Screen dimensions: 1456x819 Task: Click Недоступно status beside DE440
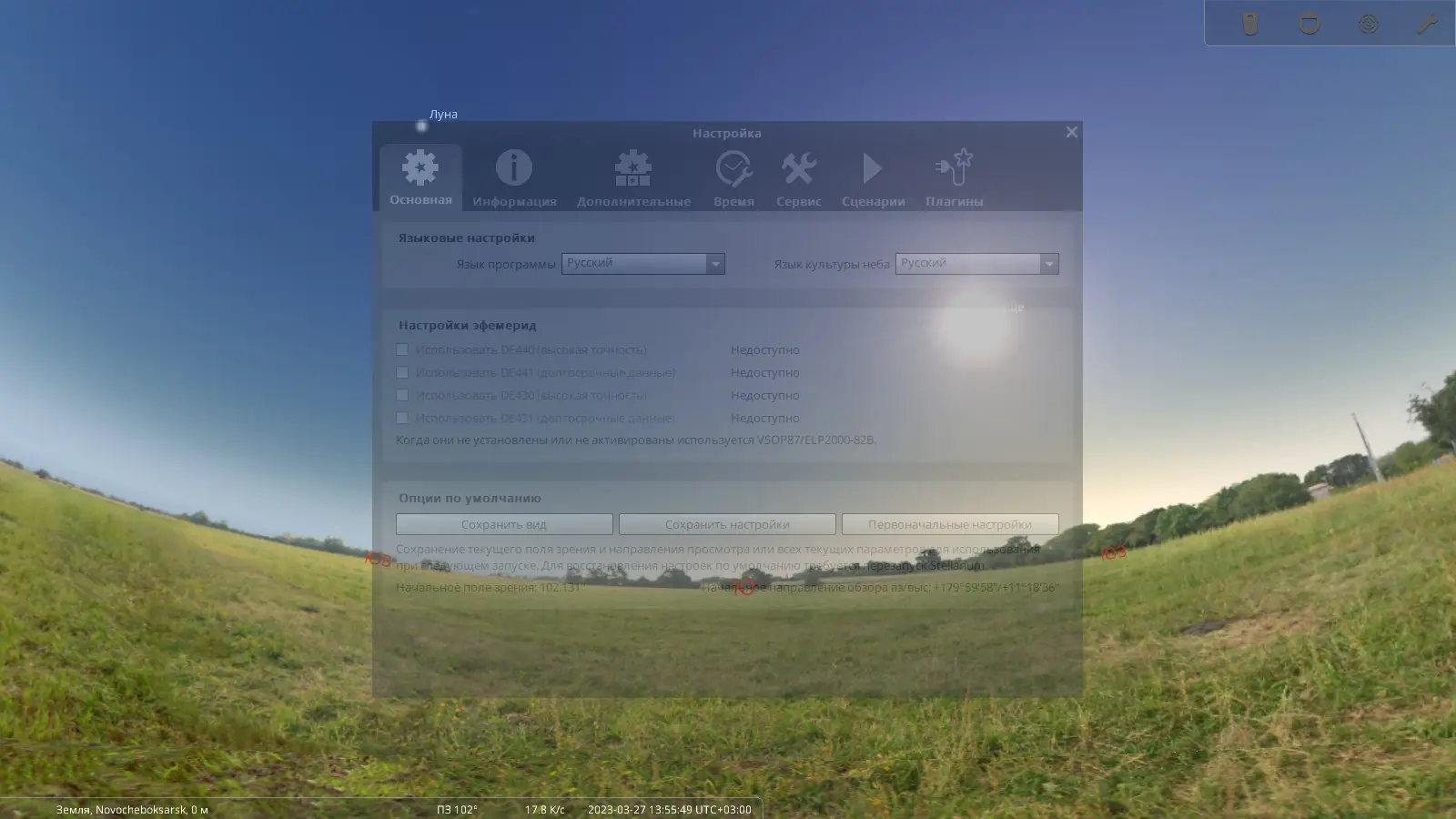click(765, 349)
